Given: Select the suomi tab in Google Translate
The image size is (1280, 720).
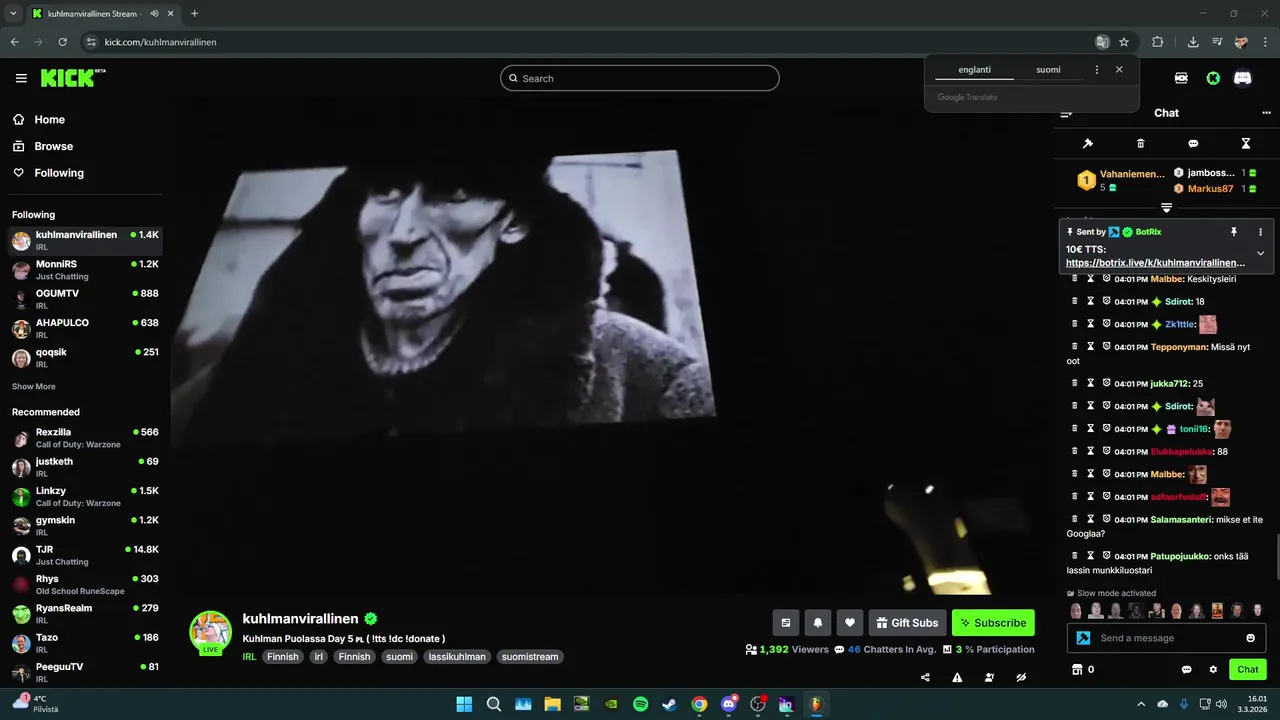Looking at the screenshot, I should tap(1048, 70).
